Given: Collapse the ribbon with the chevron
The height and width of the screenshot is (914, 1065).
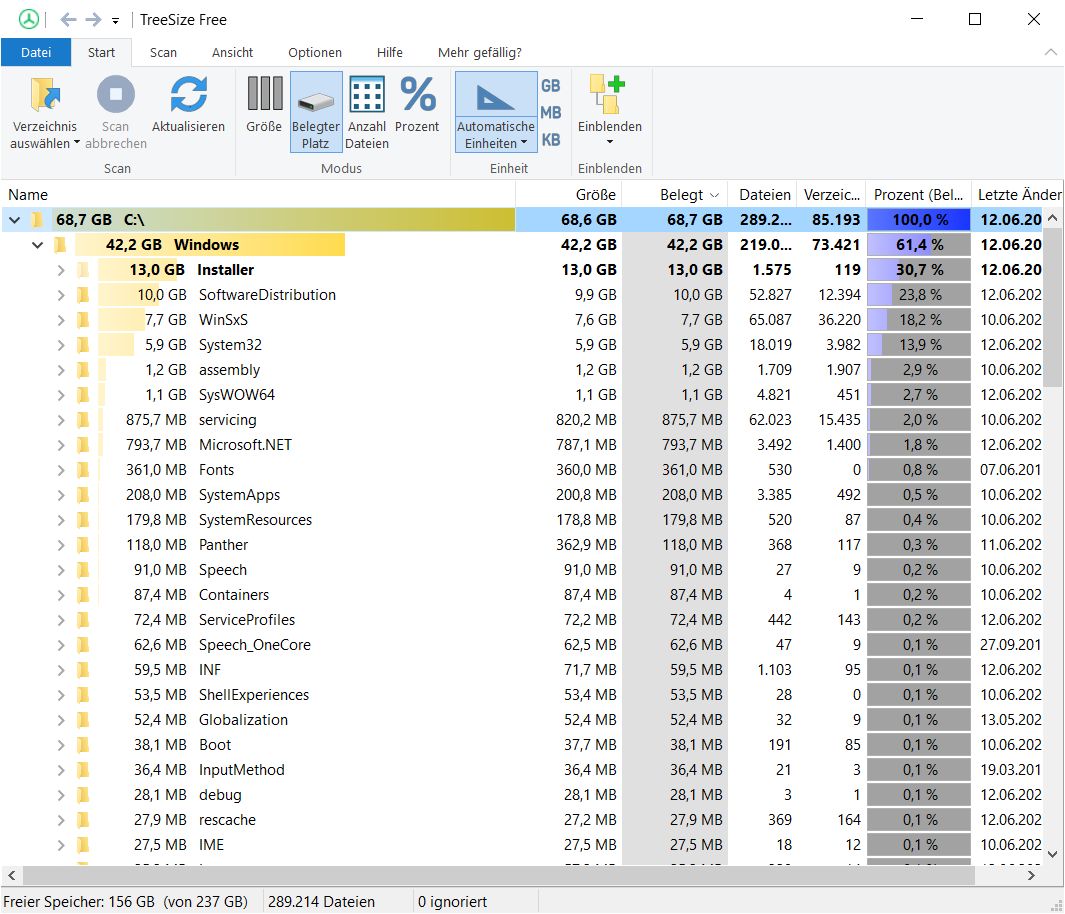Looking at the screenshot, I should pos(1050,52).
